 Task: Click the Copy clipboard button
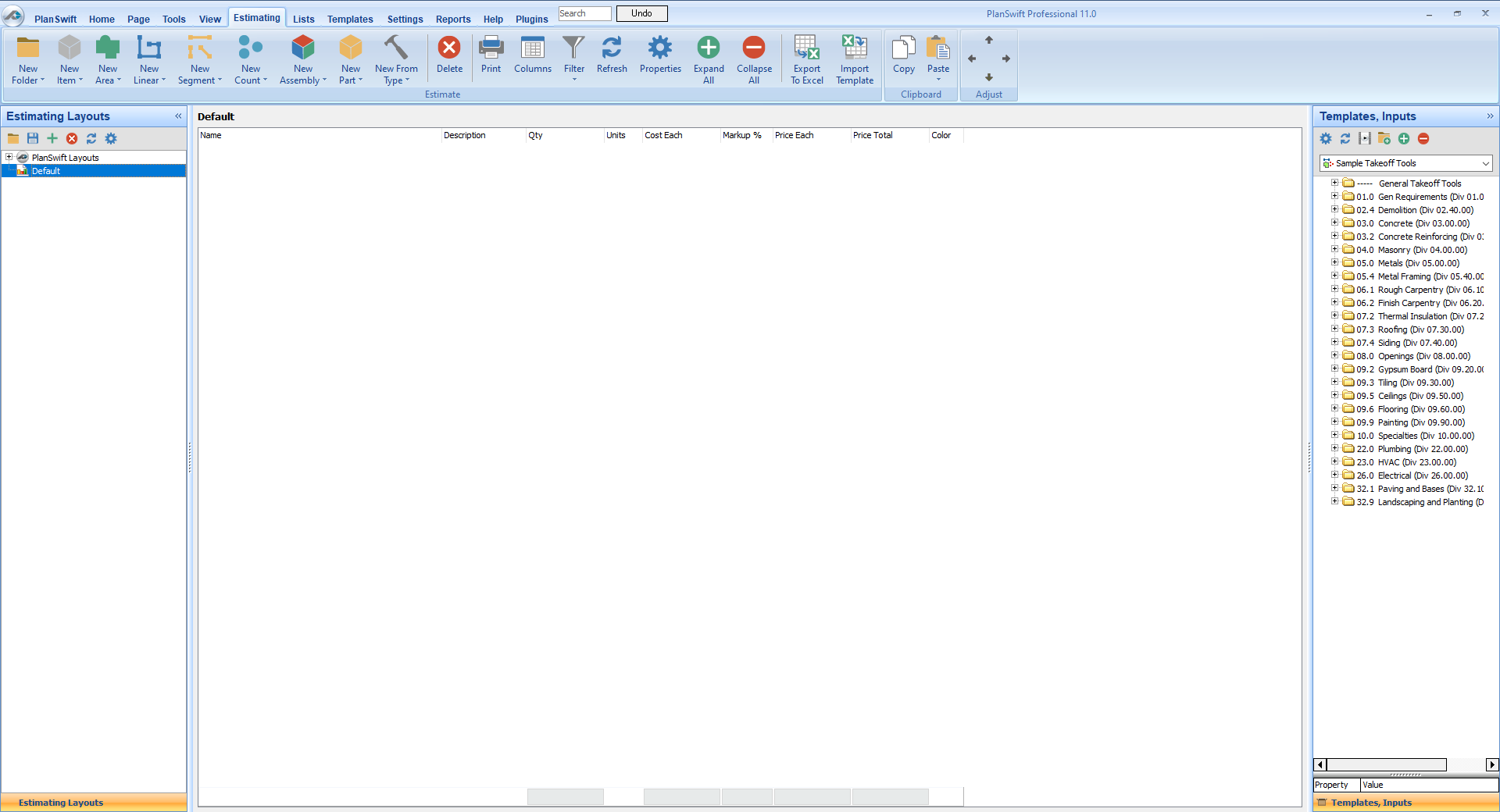(904, 54)
